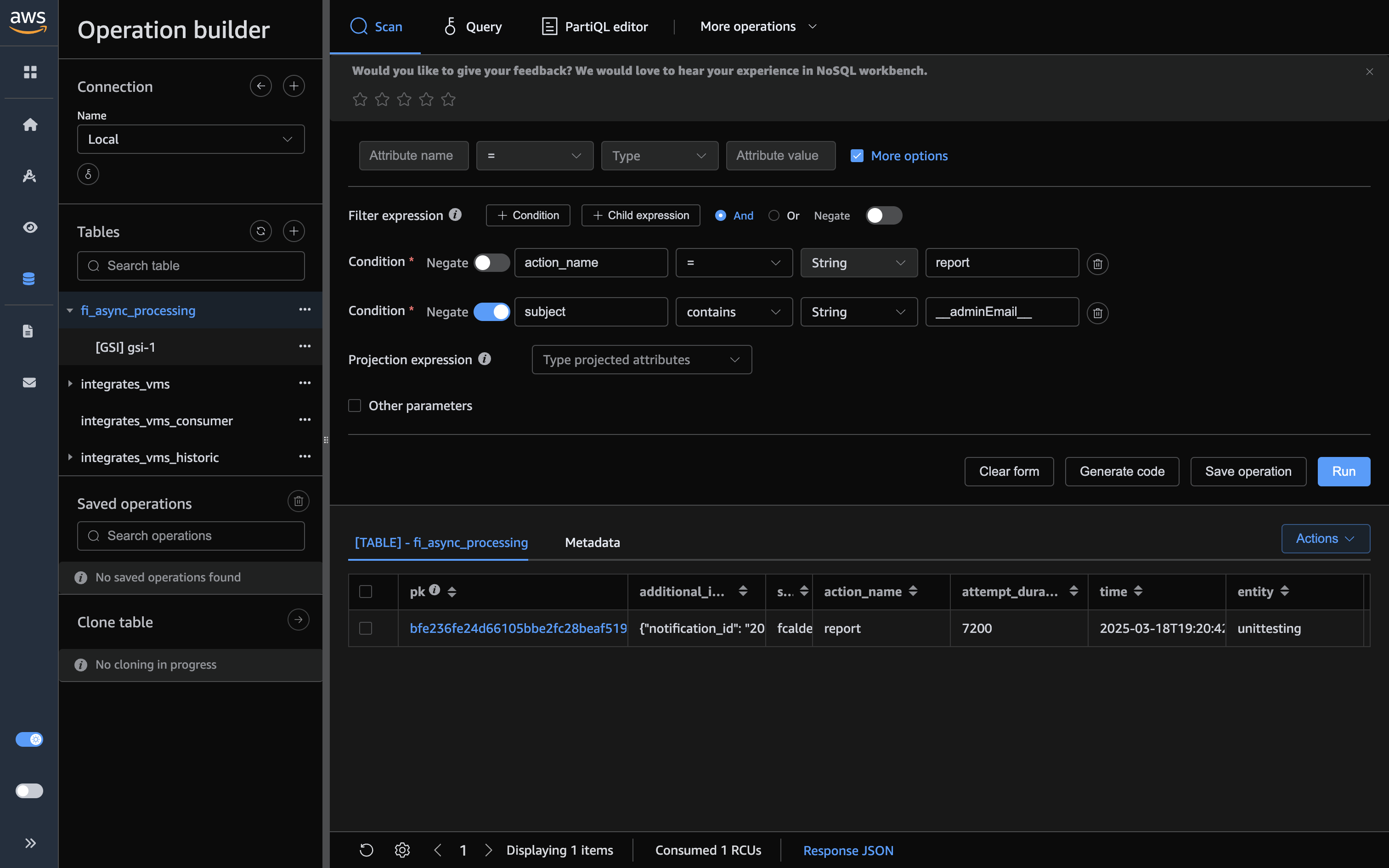Viewport: 1389px width, 868px height.
Task: Uncheck the More options checkbox
Action: coord(857,156)
